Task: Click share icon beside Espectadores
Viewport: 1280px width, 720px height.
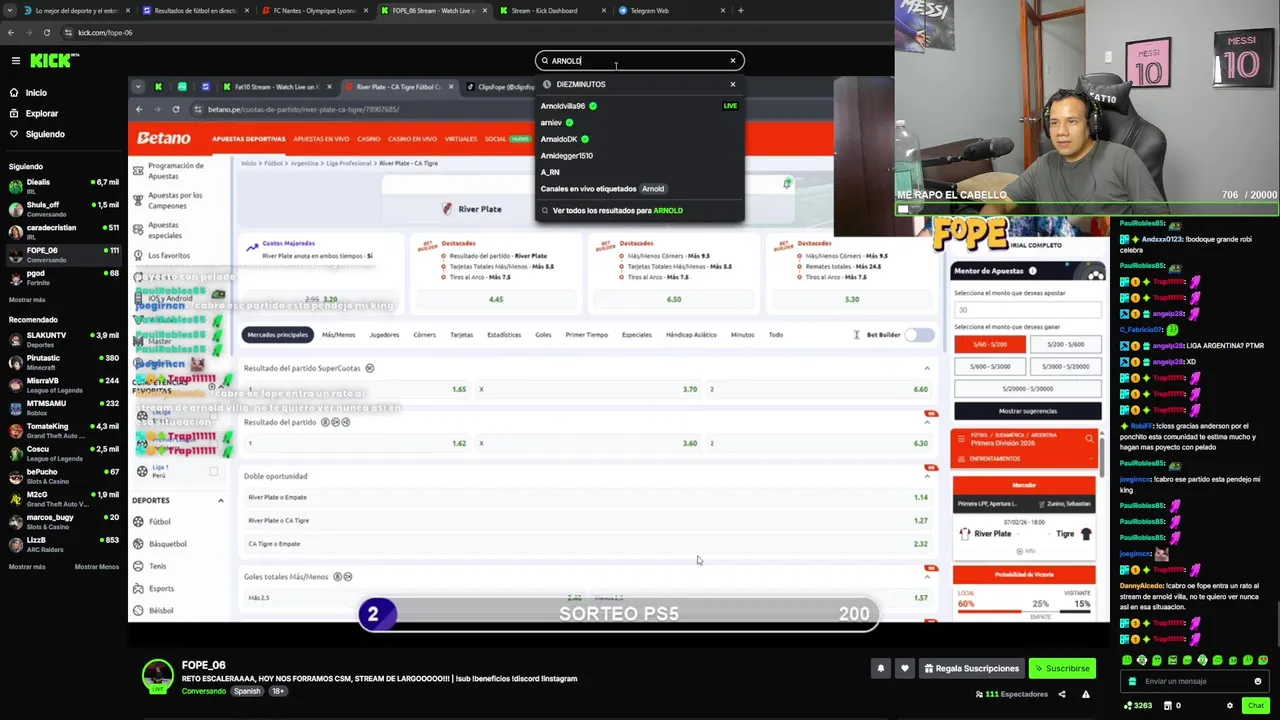Action: click(x=1062, y=694)
